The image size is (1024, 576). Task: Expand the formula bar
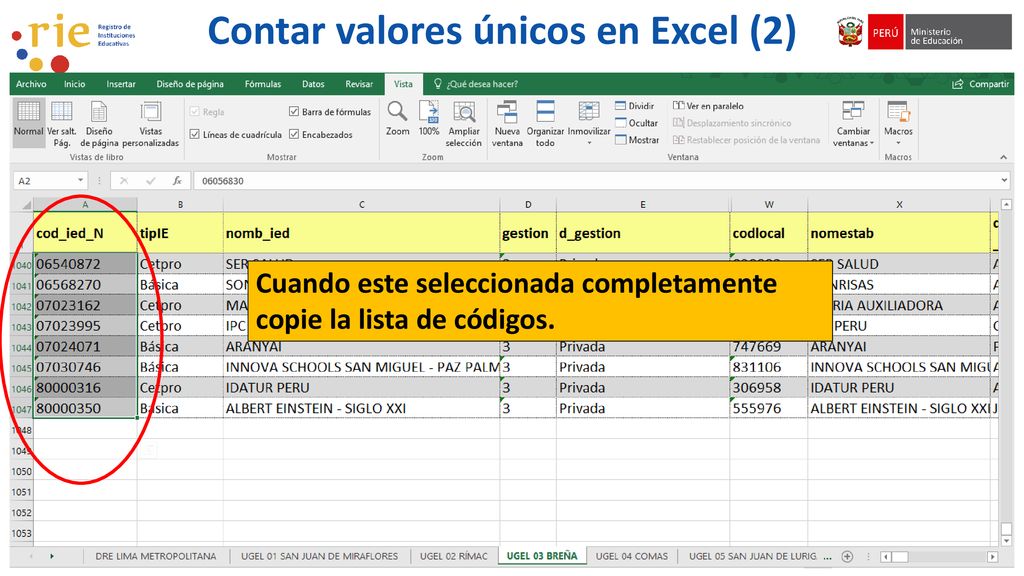pos(1004,180)
